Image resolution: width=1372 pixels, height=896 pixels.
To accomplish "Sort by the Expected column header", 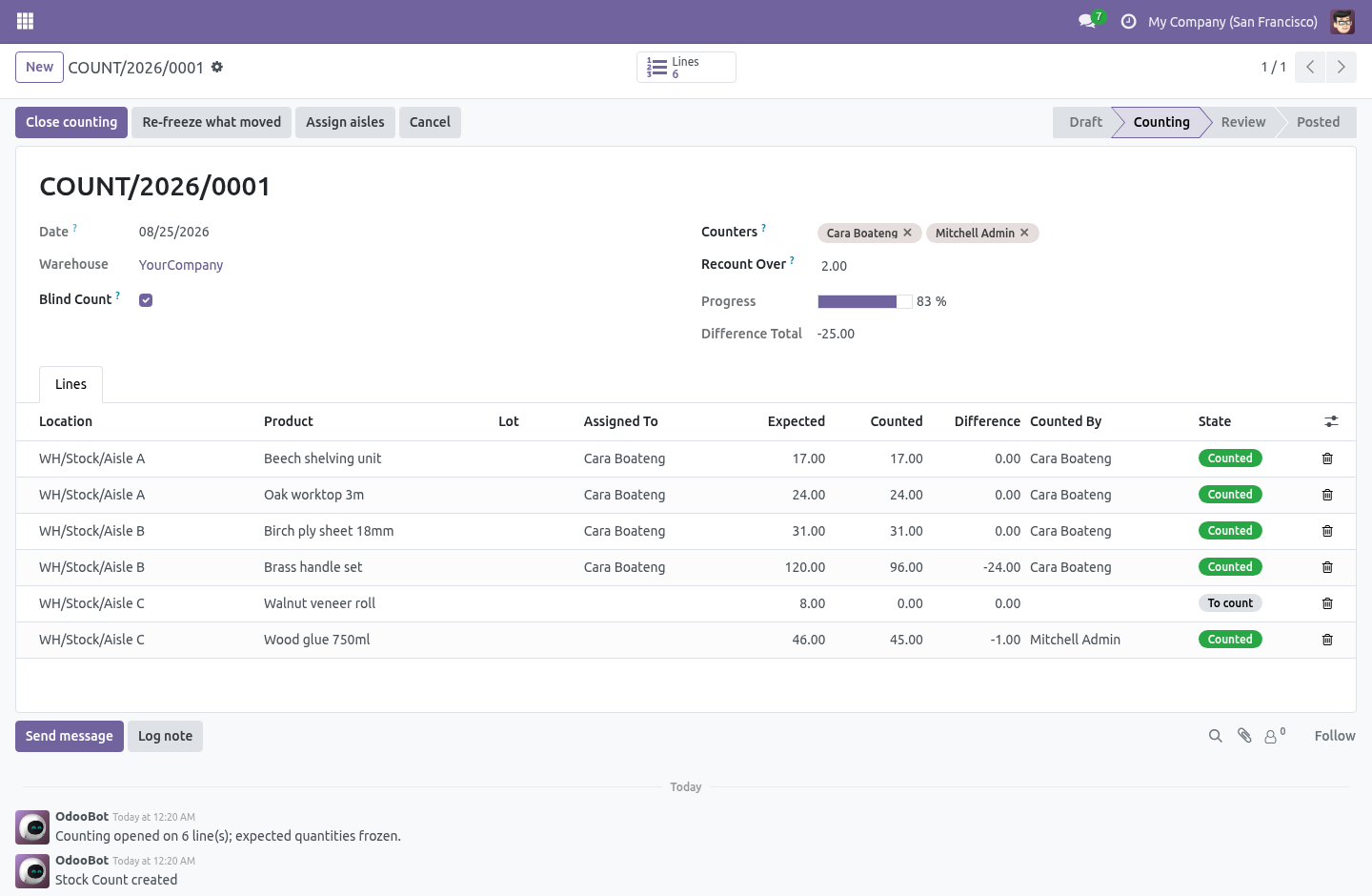I will tap(796, 421).
